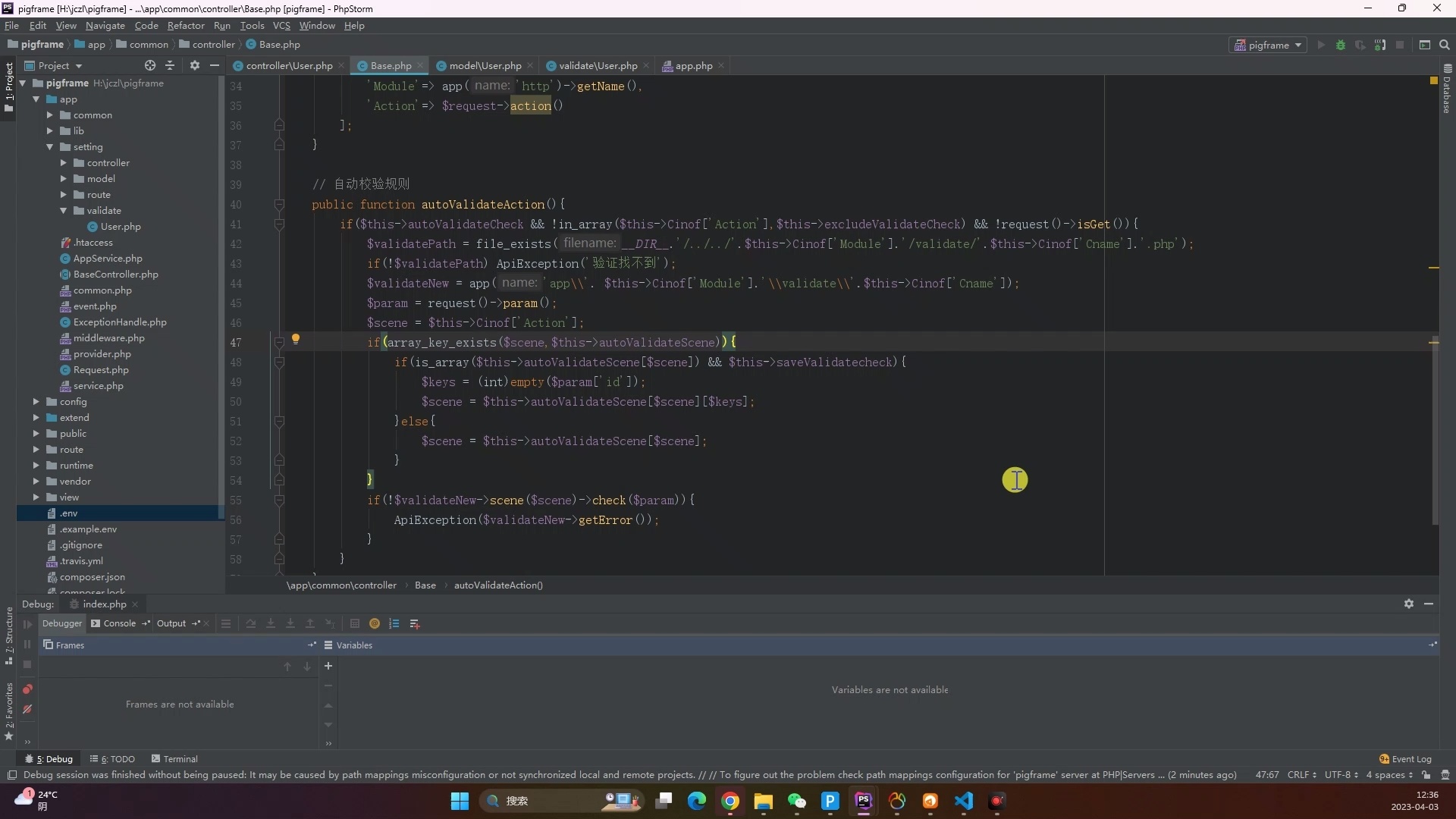Click the Settings gear in Debug panel
Viewport: 1456px width, 819px height.
tap(1409, 604)
